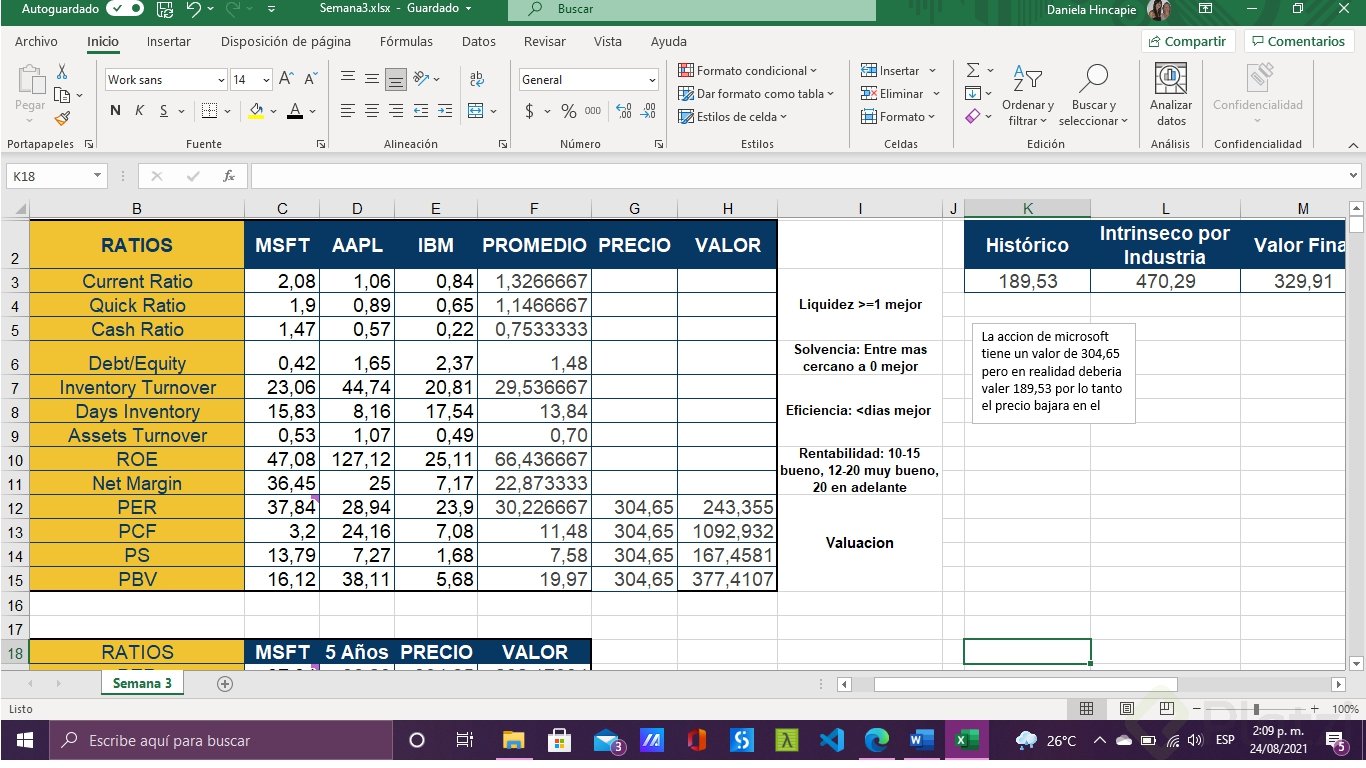Click Formato in the Celdas group
This screenshot has height=768, width=1366.
(x=898, y=117)
